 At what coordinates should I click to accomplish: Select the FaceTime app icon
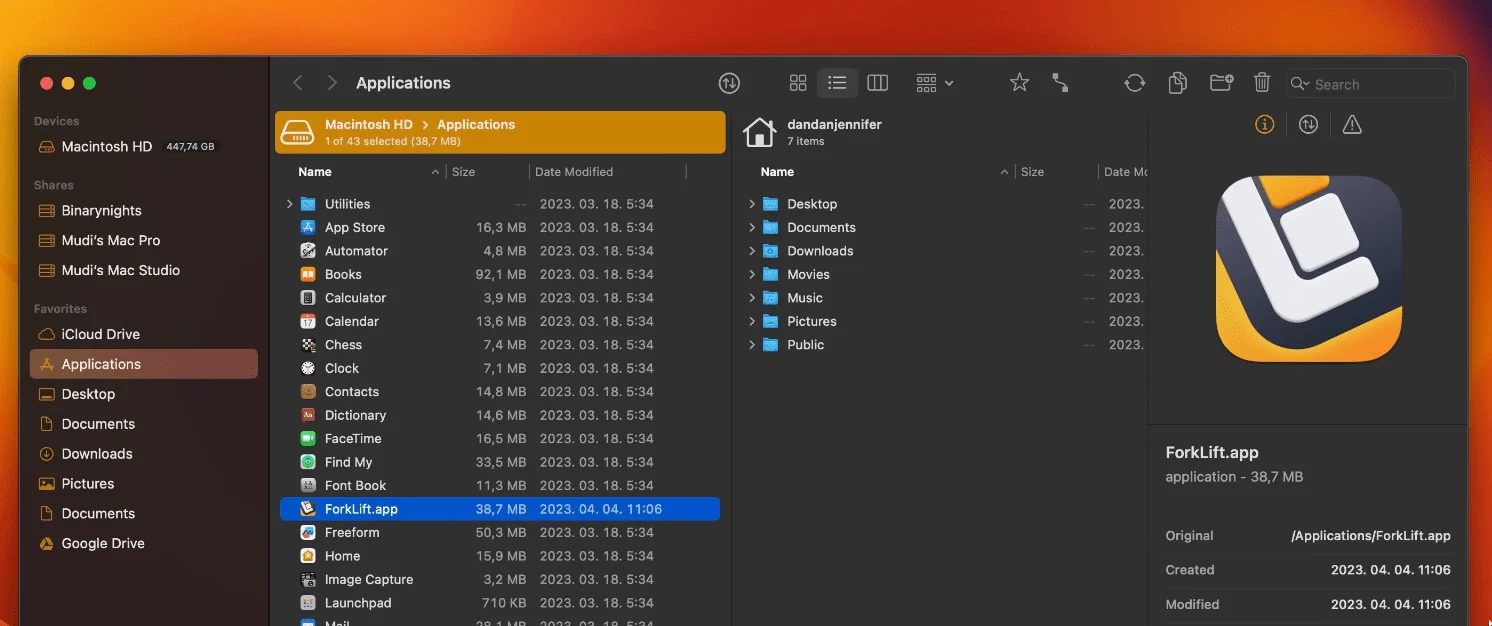coord(308,439)
